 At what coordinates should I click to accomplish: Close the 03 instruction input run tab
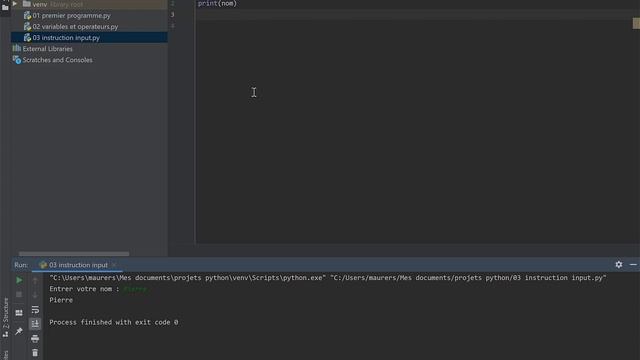coord(114,265)
